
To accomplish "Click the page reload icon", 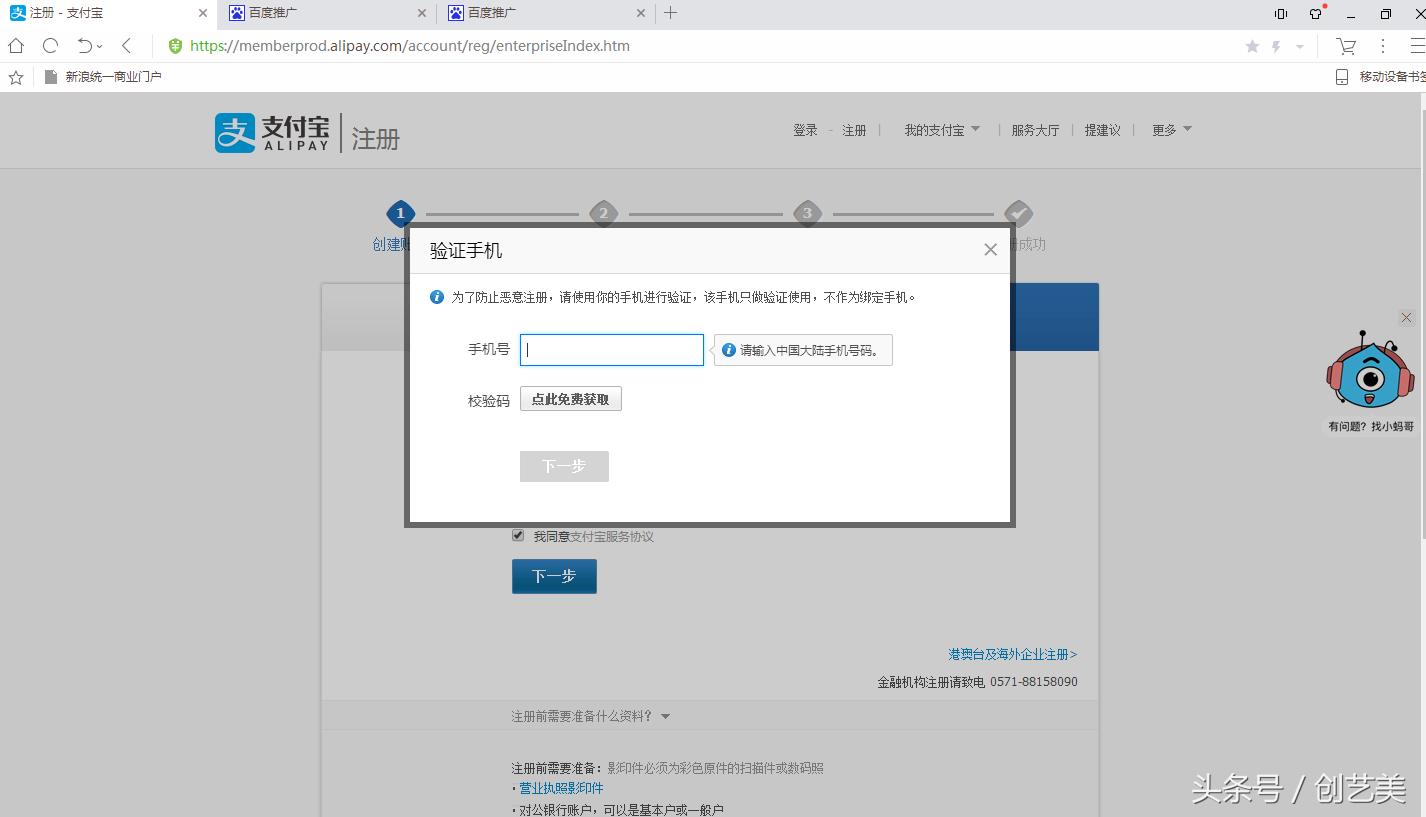I will tap(50, 45).
